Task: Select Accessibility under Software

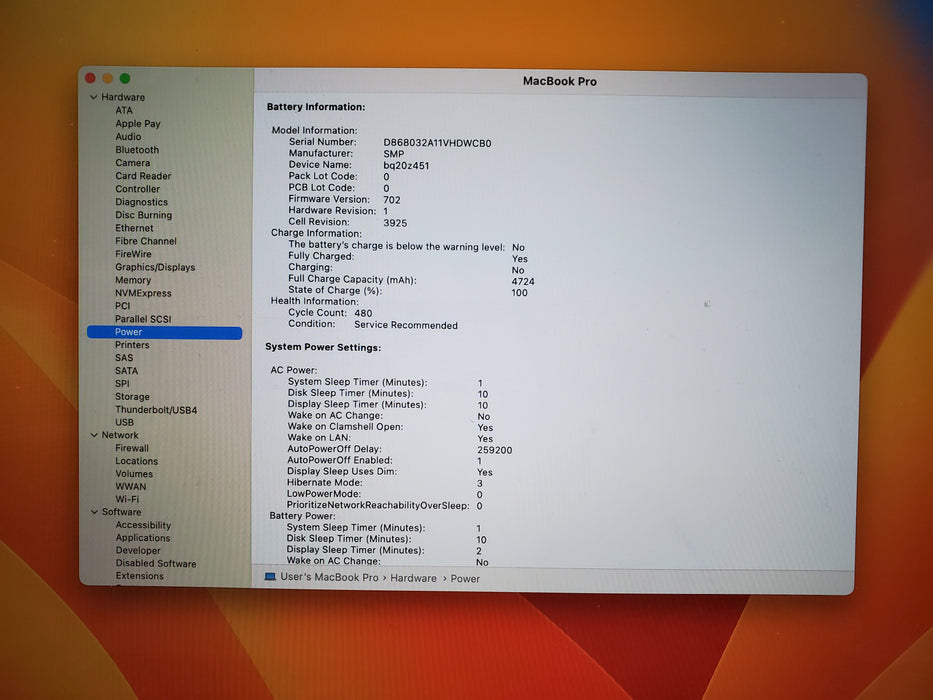Action: click(143, 525)
